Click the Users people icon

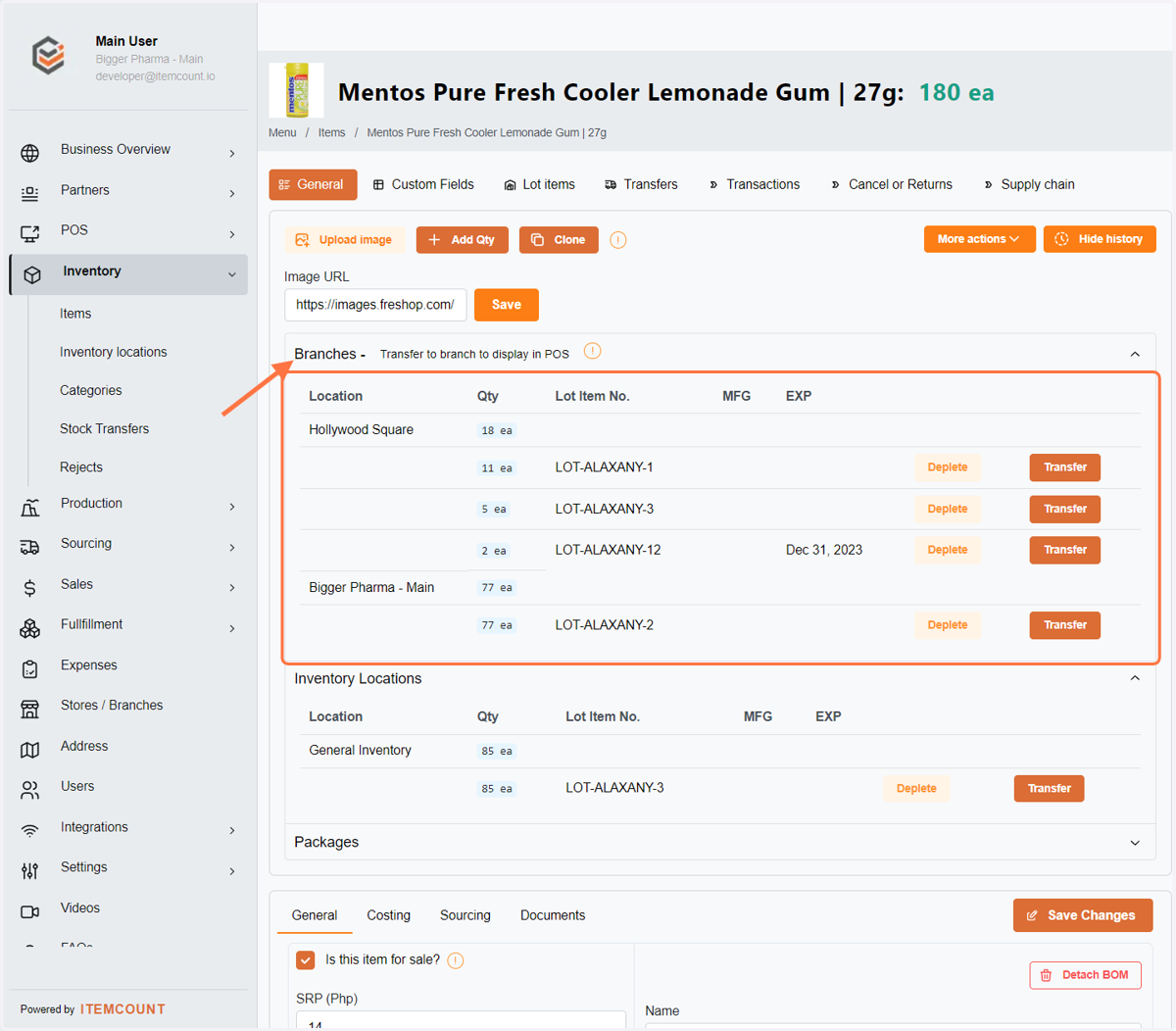tap(30, 790)
